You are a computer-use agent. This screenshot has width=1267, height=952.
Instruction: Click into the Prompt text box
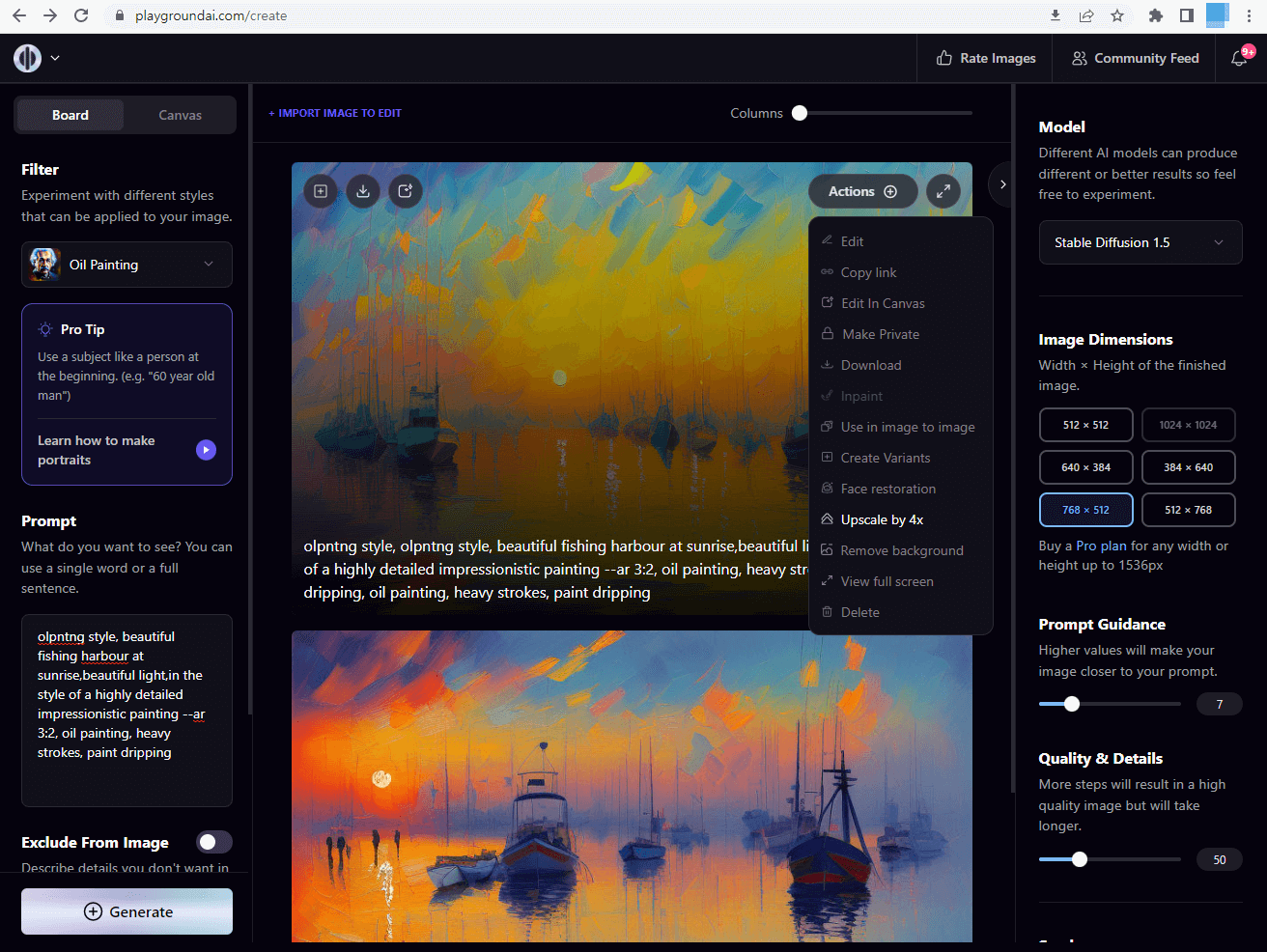pos(127,710)
